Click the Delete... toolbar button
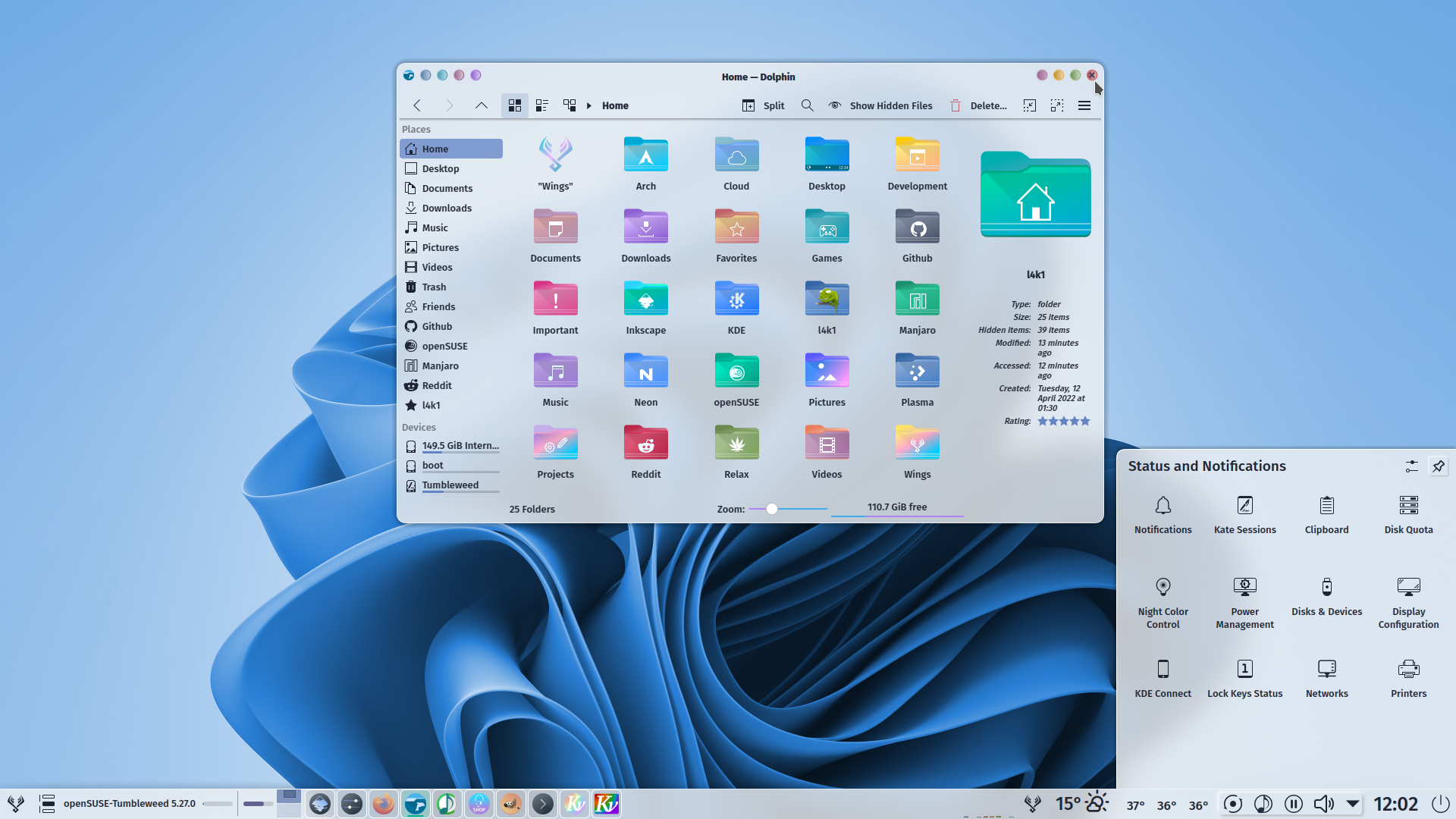Viewport: 1456px width, 819px height. (978, 105)
